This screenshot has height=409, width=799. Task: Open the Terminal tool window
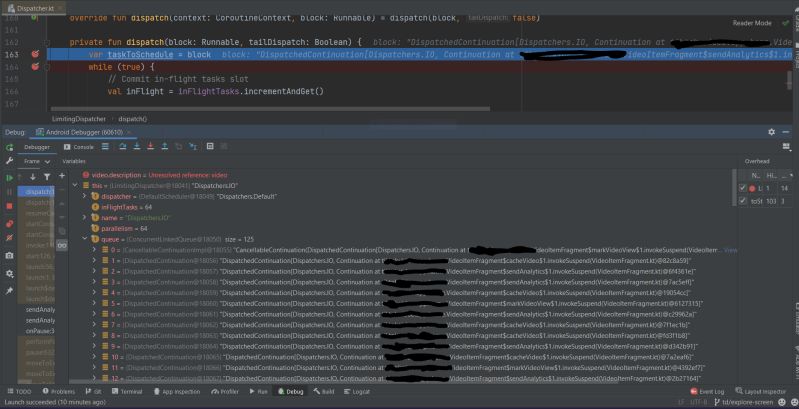pos(127,392)
